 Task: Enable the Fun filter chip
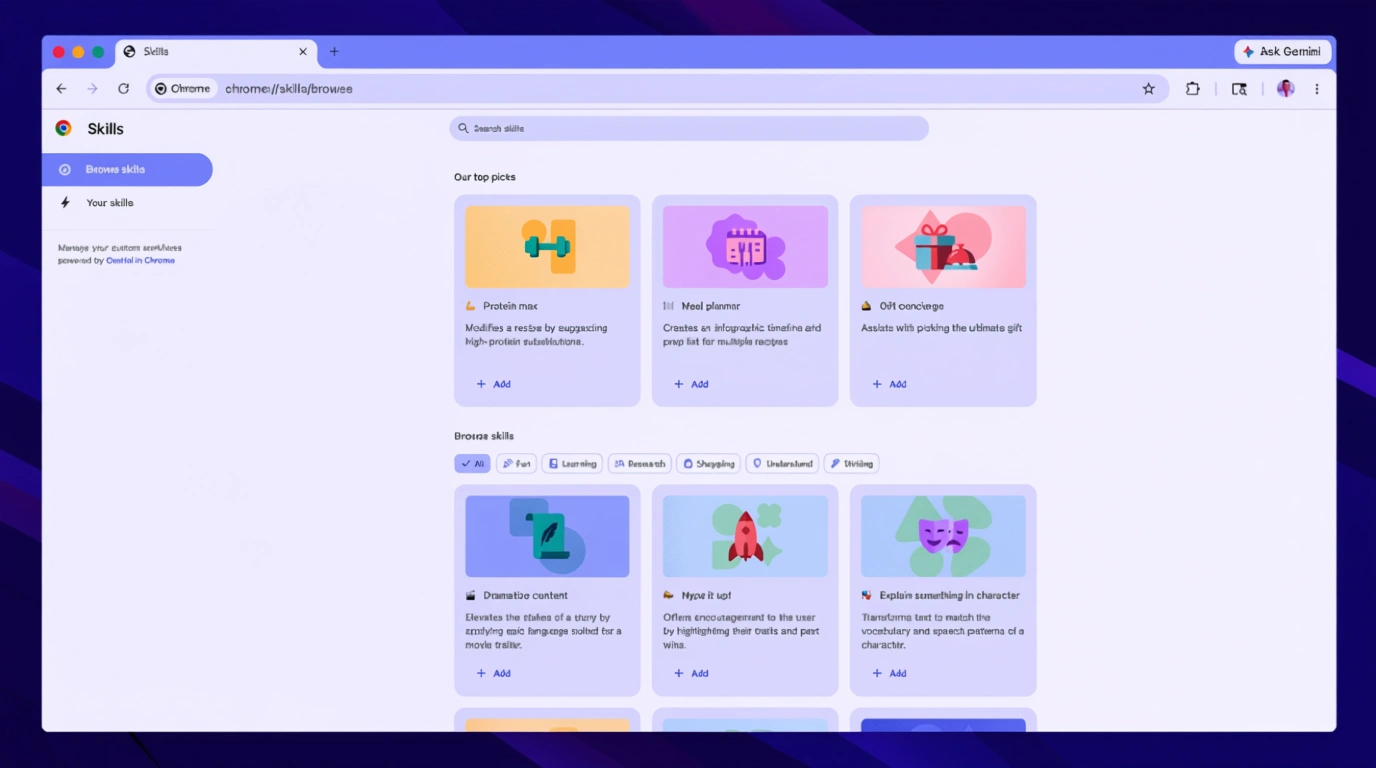(516, 464)
